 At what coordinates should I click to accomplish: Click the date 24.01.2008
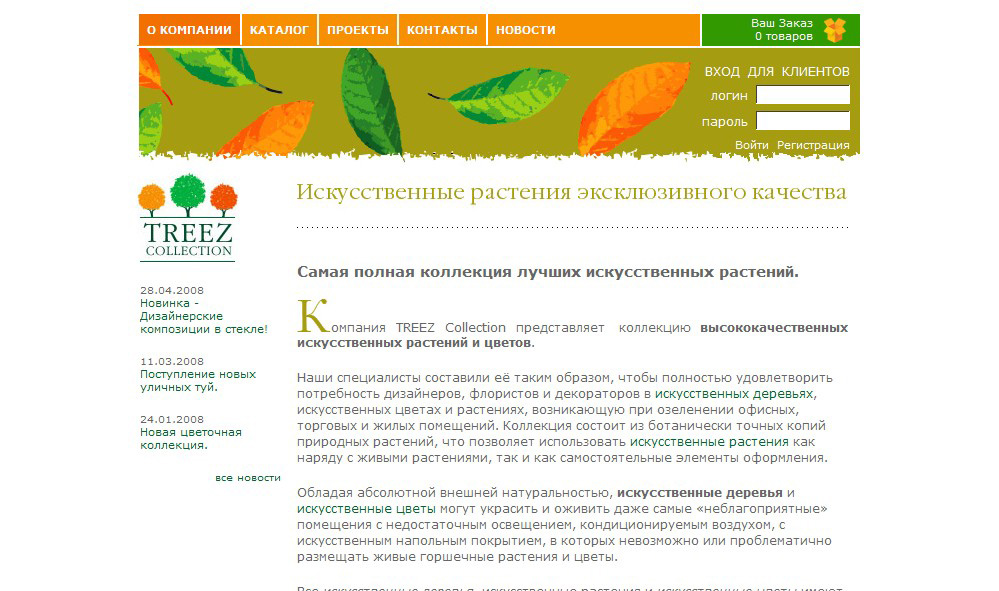coord(172,420)
